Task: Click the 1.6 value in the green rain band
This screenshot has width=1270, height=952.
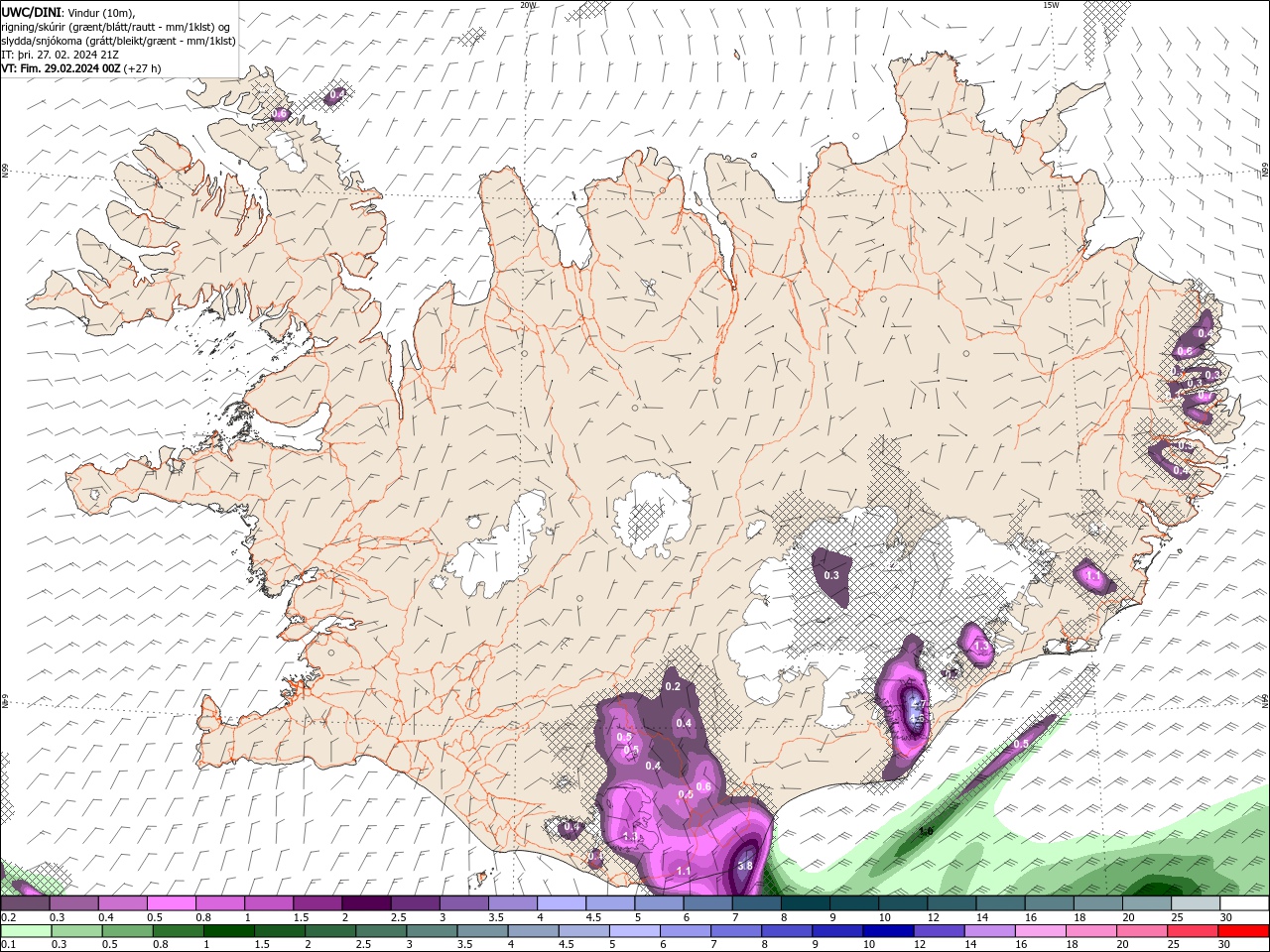Action: click(926, 831)
